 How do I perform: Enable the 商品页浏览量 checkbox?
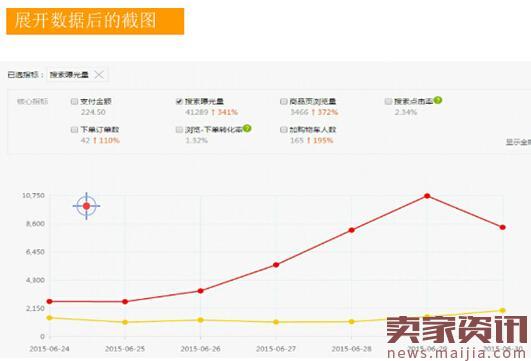(x=284, y=101)
